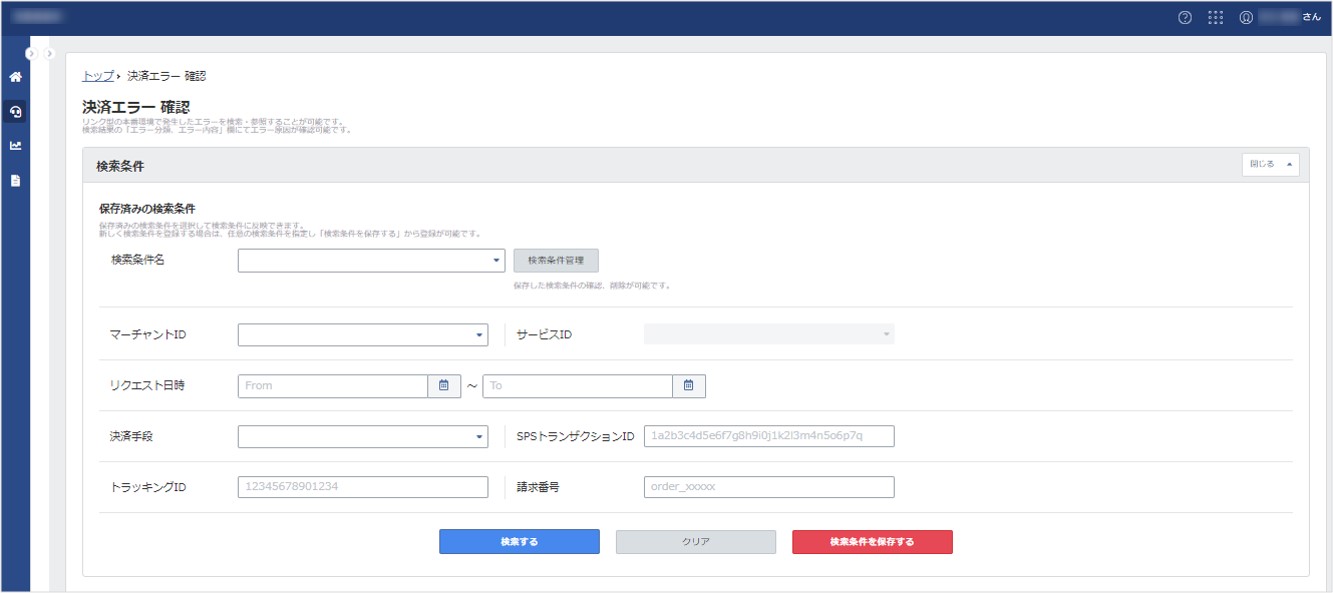This screenshot has width=1333, height=593.
Task: Click the トップ breadcrumb link
Action: click(97, 76)
